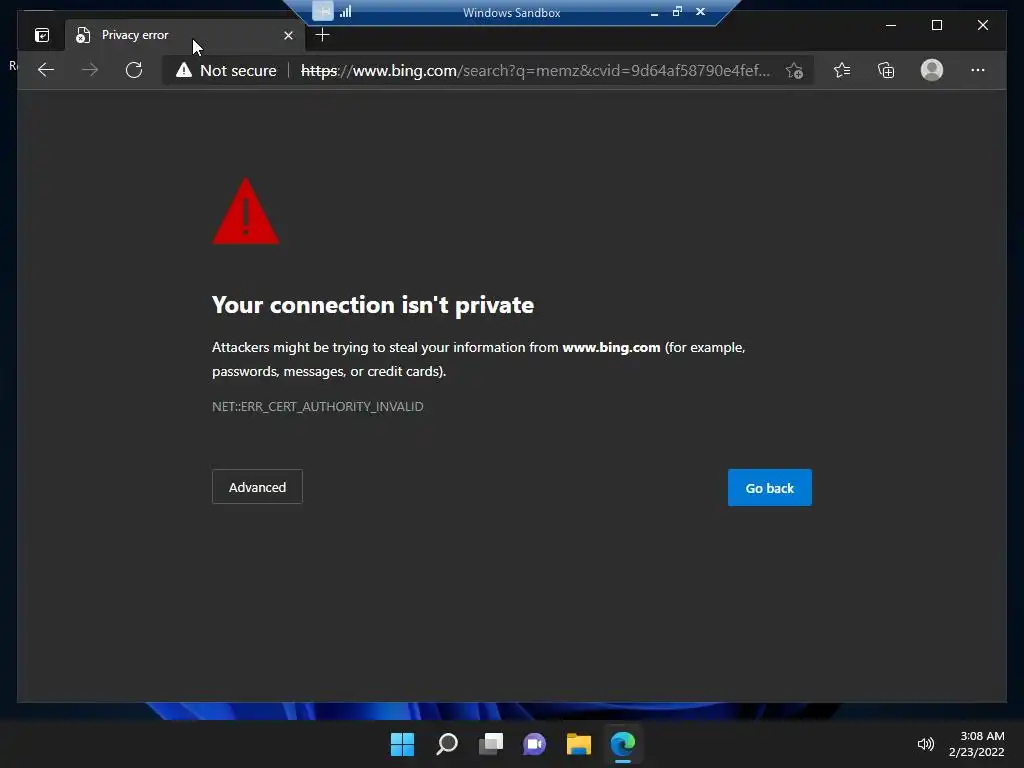Open the Favorites list icon
This screenshot has height=768, width=1024.
click(842, 70)
